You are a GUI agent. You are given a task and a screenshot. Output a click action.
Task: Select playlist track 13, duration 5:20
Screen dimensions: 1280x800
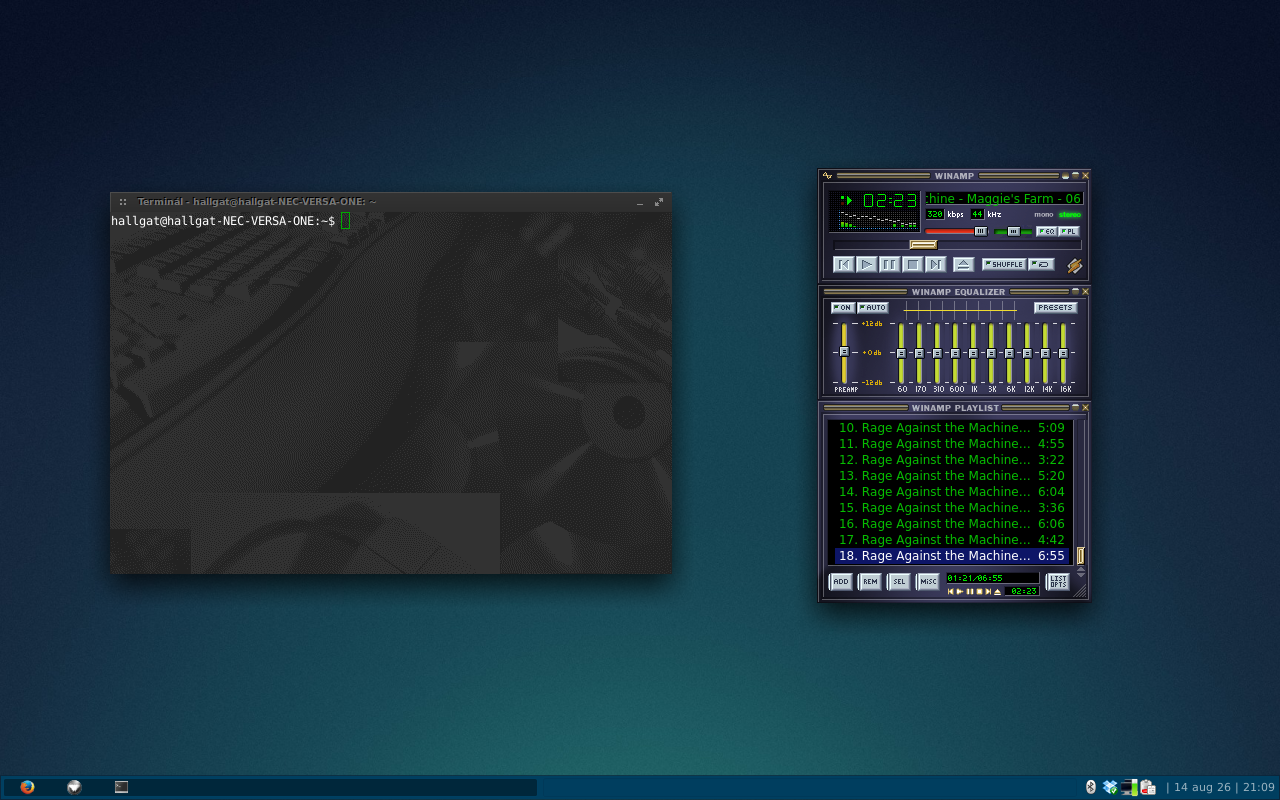click(950, 475)
